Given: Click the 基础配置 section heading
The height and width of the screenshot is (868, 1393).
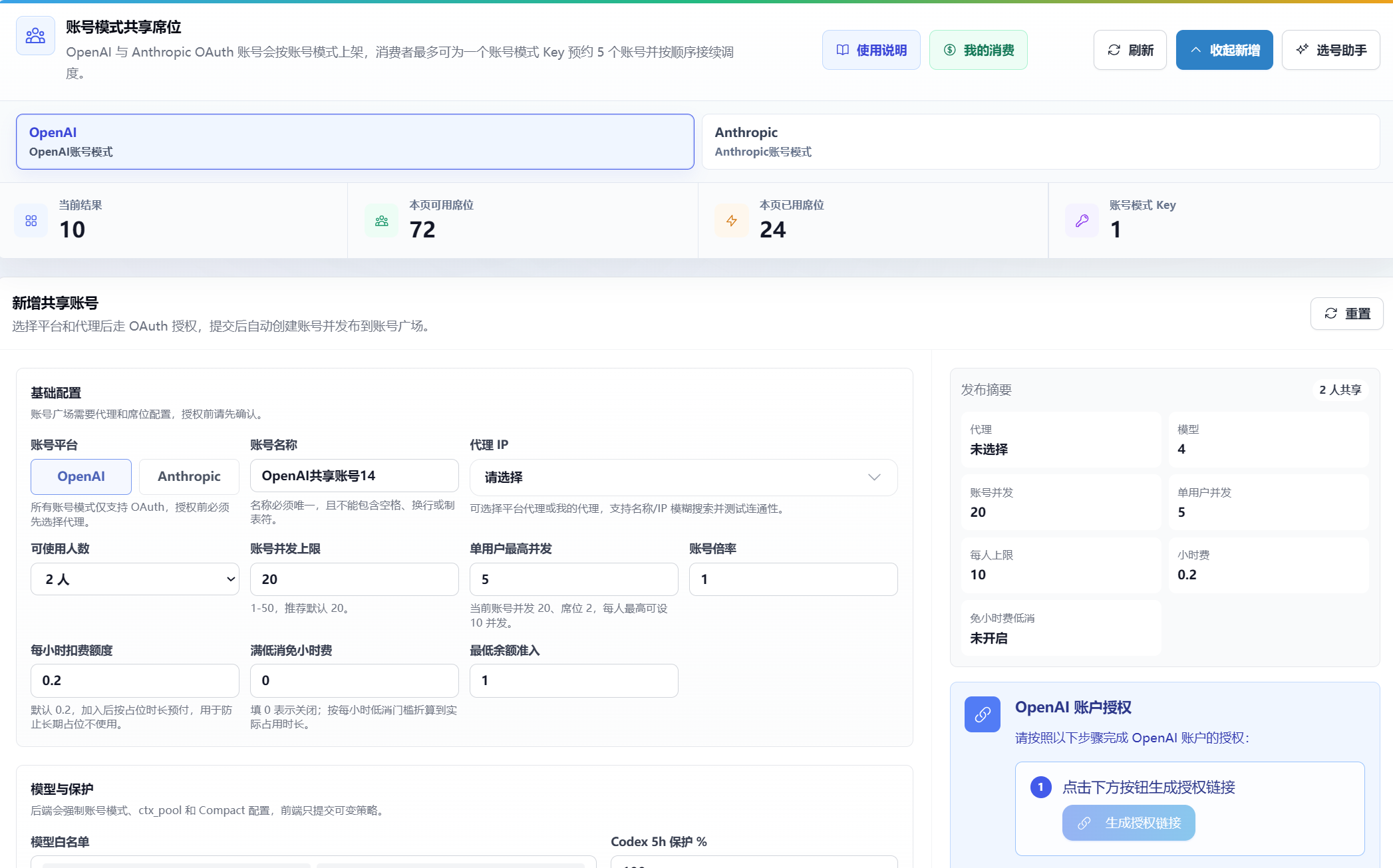Looking at the screenshot, I should pyautogui.click(x=56, y=392).
